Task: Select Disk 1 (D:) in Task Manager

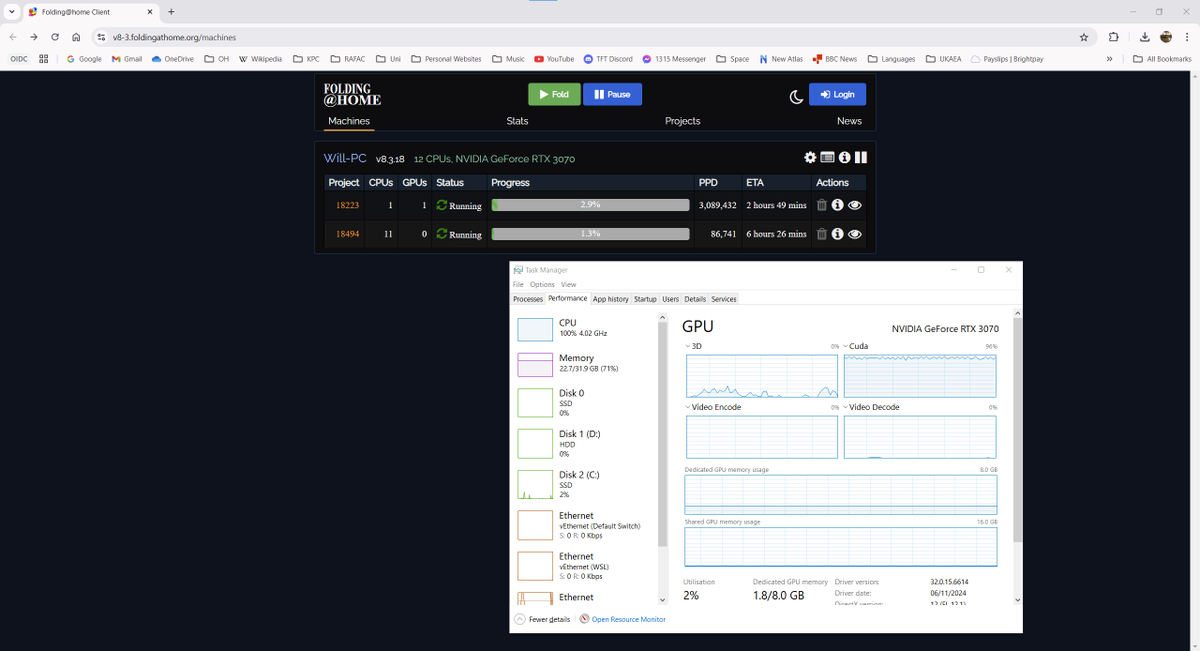Action: pyautogui.click(x=586, y=444)
